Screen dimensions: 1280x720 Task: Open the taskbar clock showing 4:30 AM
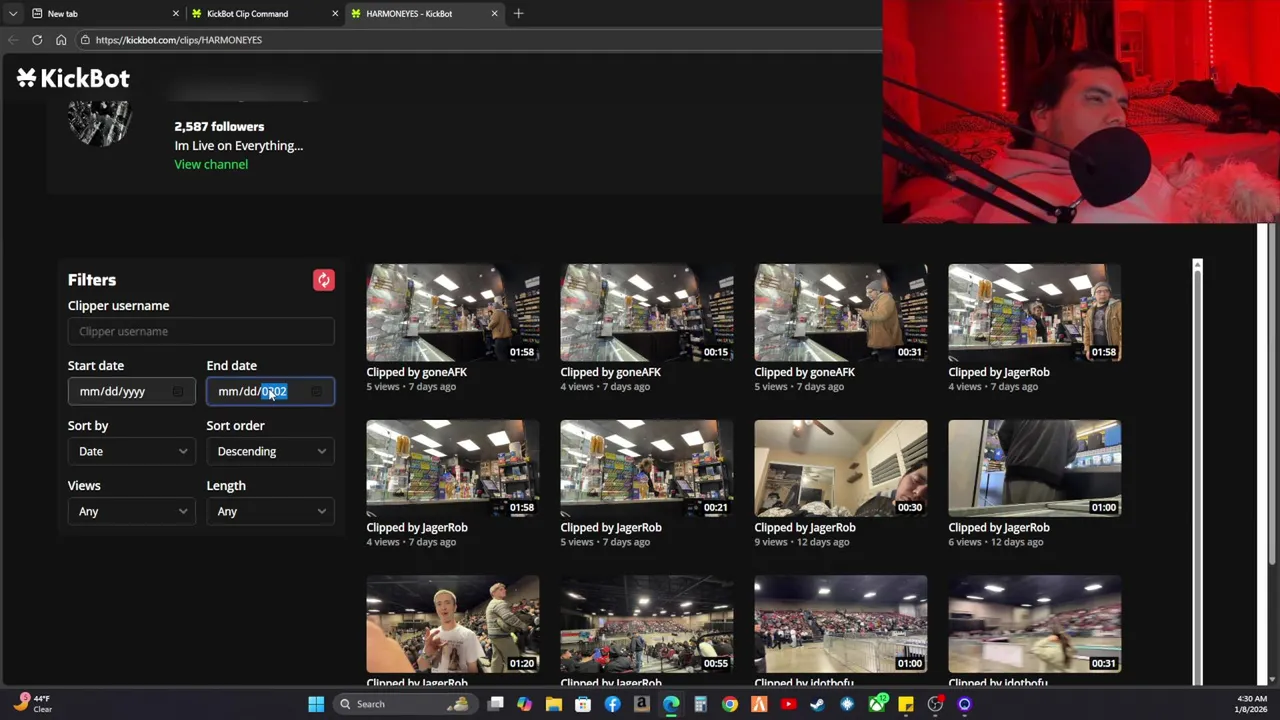pyautogui.click(x=1253, y=704)
